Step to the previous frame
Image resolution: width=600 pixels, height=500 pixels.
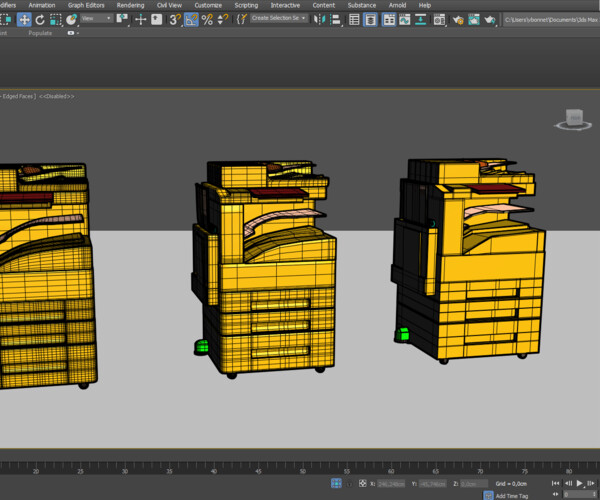click(x=568, y=483)
